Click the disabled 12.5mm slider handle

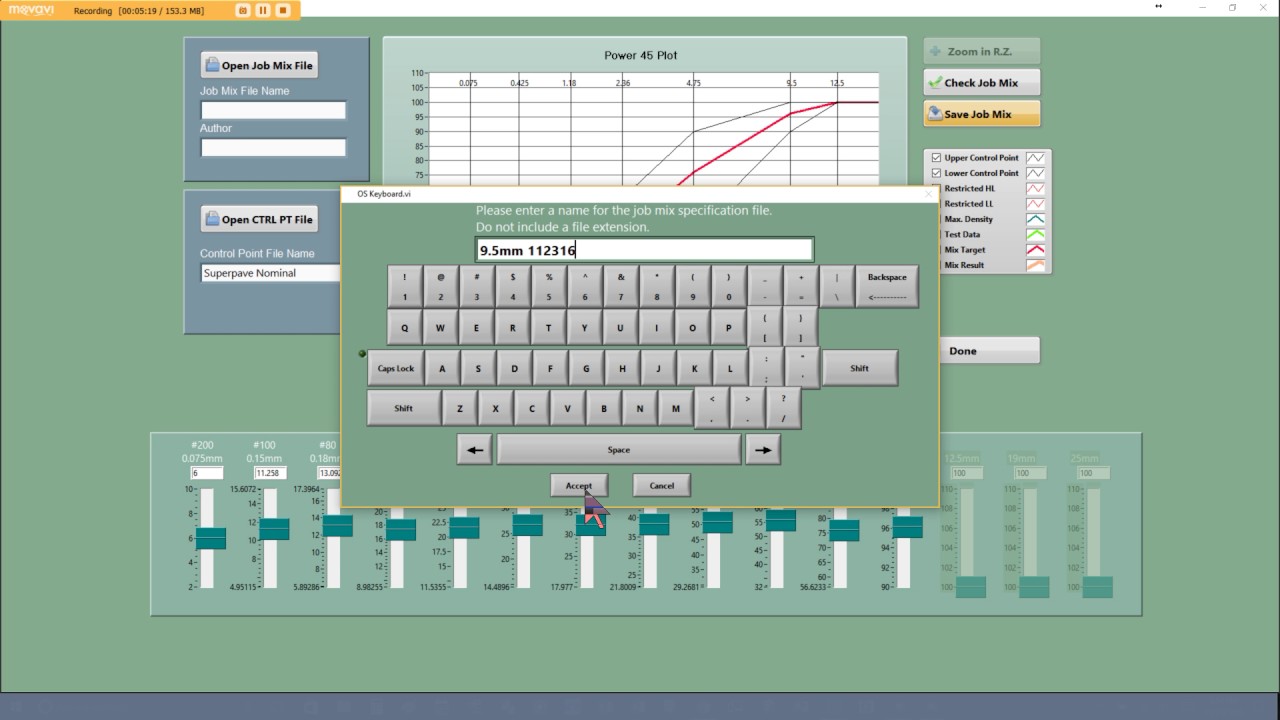pos(971,587)
